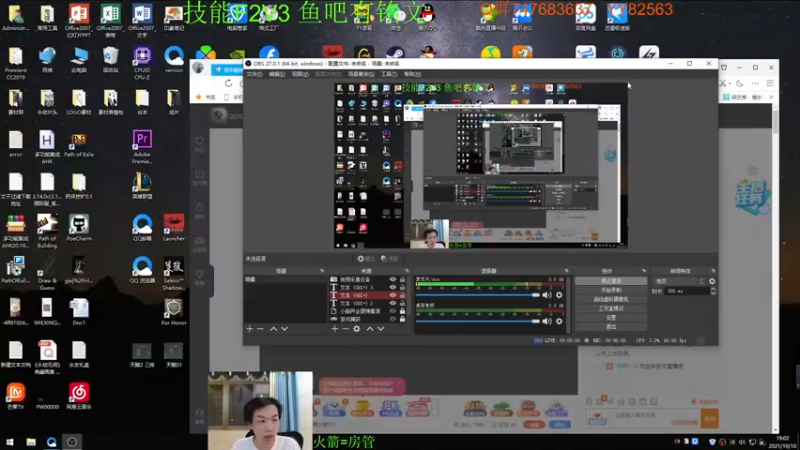The width and height of the screenshot is (800, 450).
Task: Open transition properties gear beside 渐变
Action: click(x=712, y=281)
